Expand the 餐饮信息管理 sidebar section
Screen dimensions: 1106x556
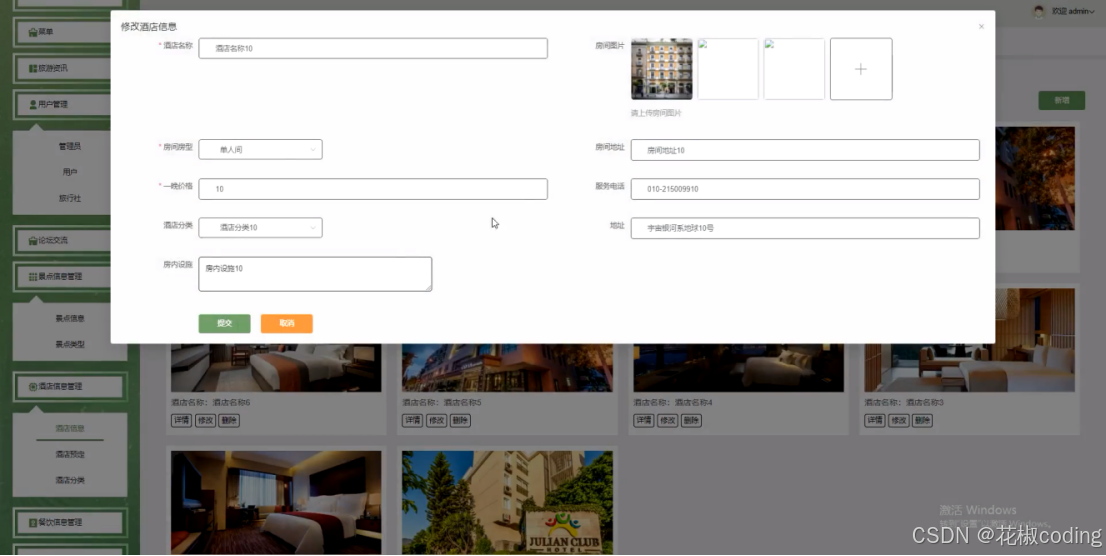(x=69, y=523)
